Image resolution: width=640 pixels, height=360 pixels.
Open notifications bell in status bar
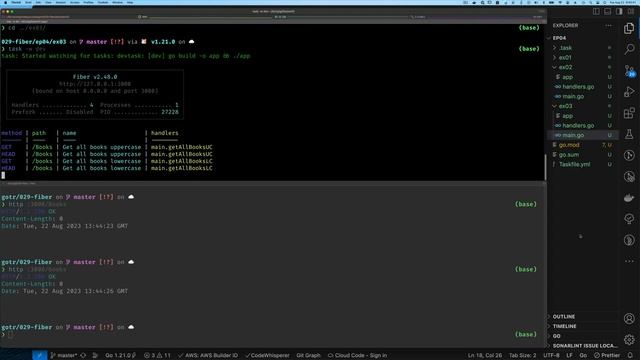click(630, 356)
